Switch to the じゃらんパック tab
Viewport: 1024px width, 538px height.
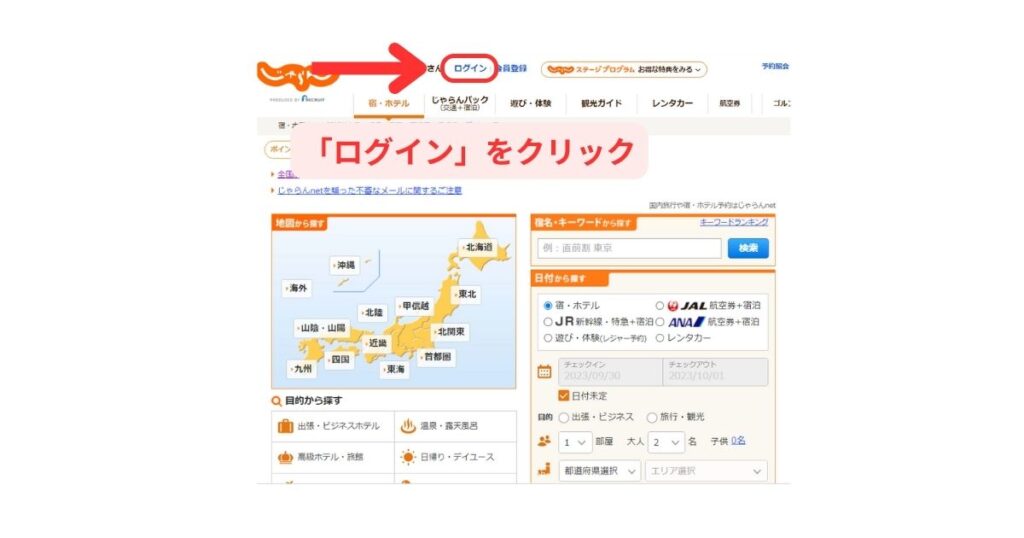[x=460, y=103]
